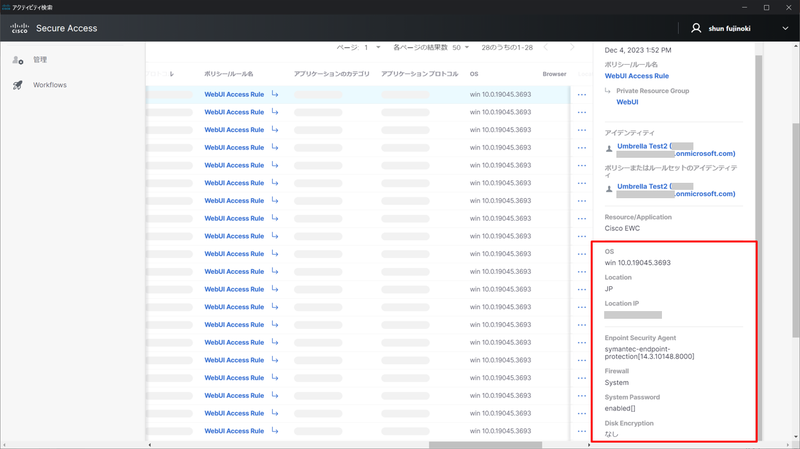800x449 pixels.
Task: Click the left arrow of the horizontal scrollbar
Action: (149, 445)
